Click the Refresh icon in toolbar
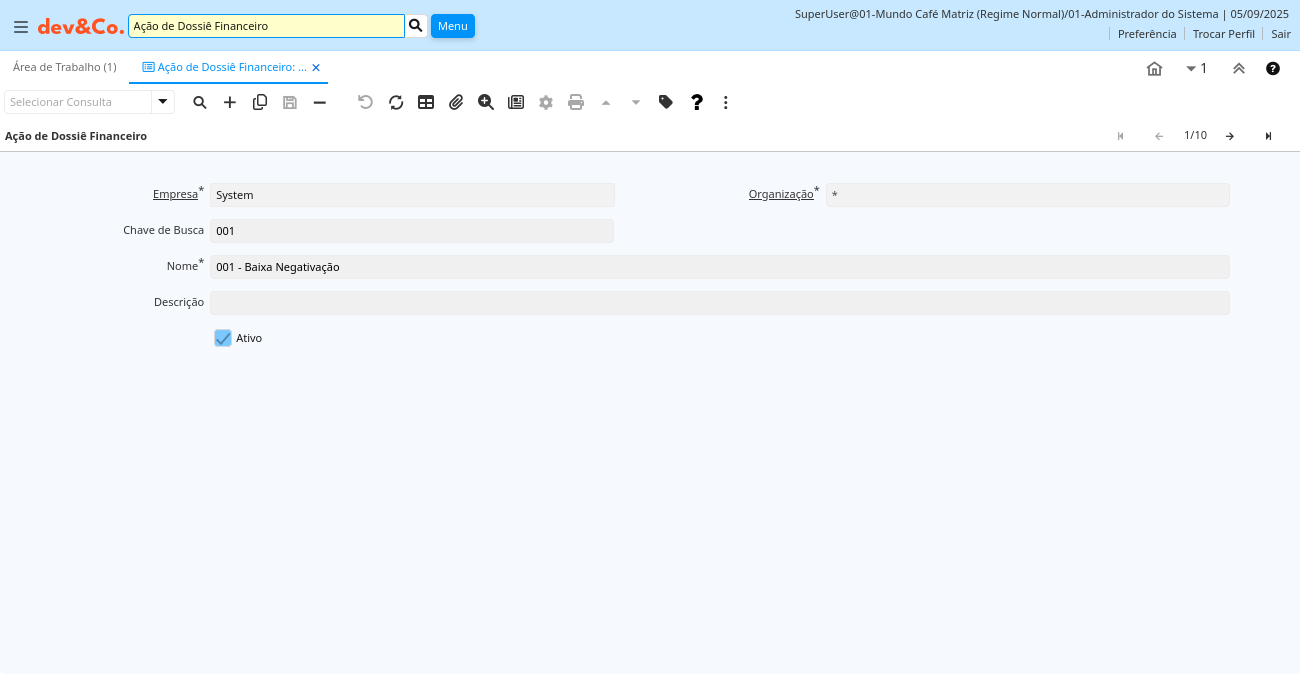This screenshot has width=1300, height=674. [396, 102]
